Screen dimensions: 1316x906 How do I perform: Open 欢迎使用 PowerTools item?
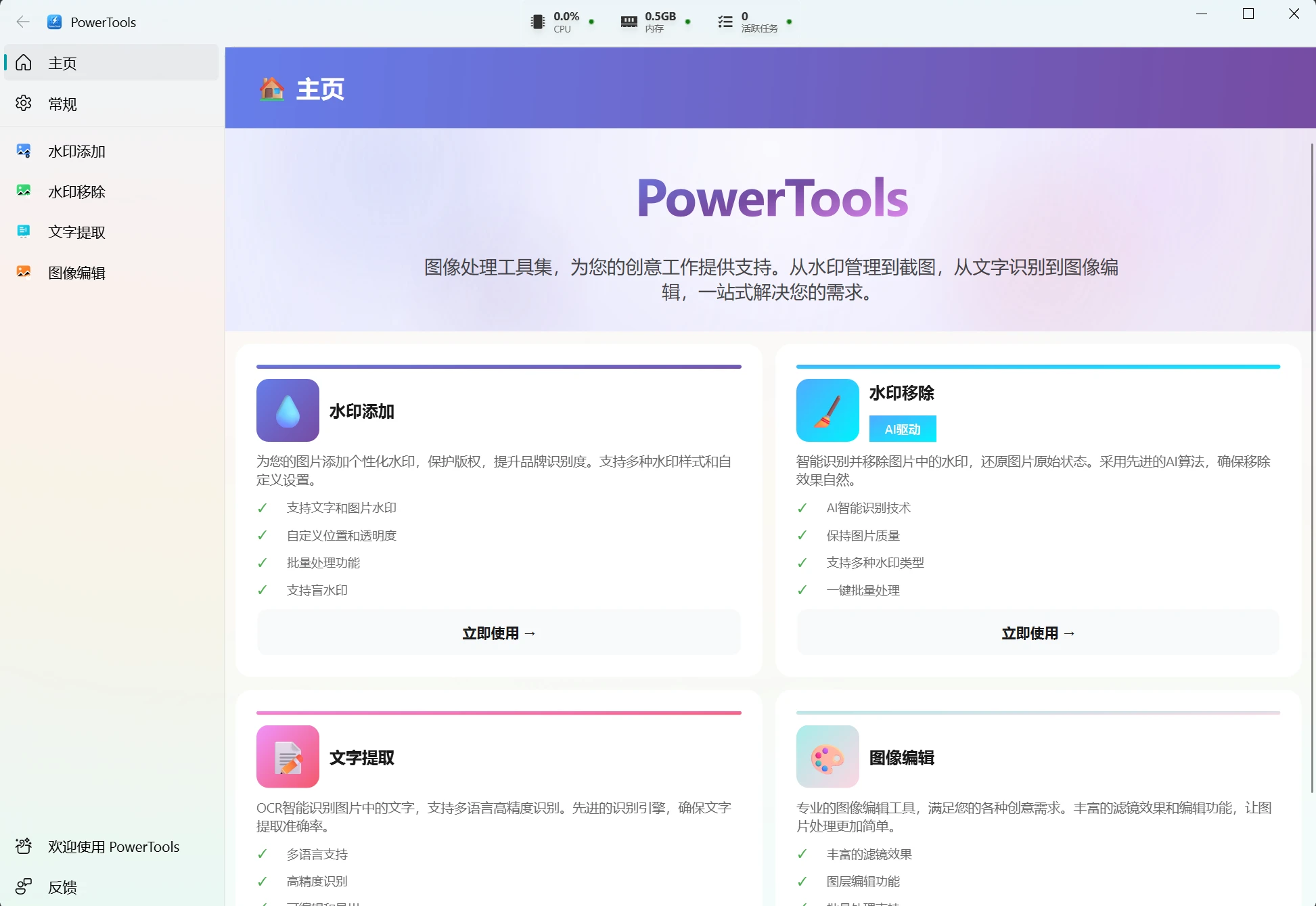(112, 846)
